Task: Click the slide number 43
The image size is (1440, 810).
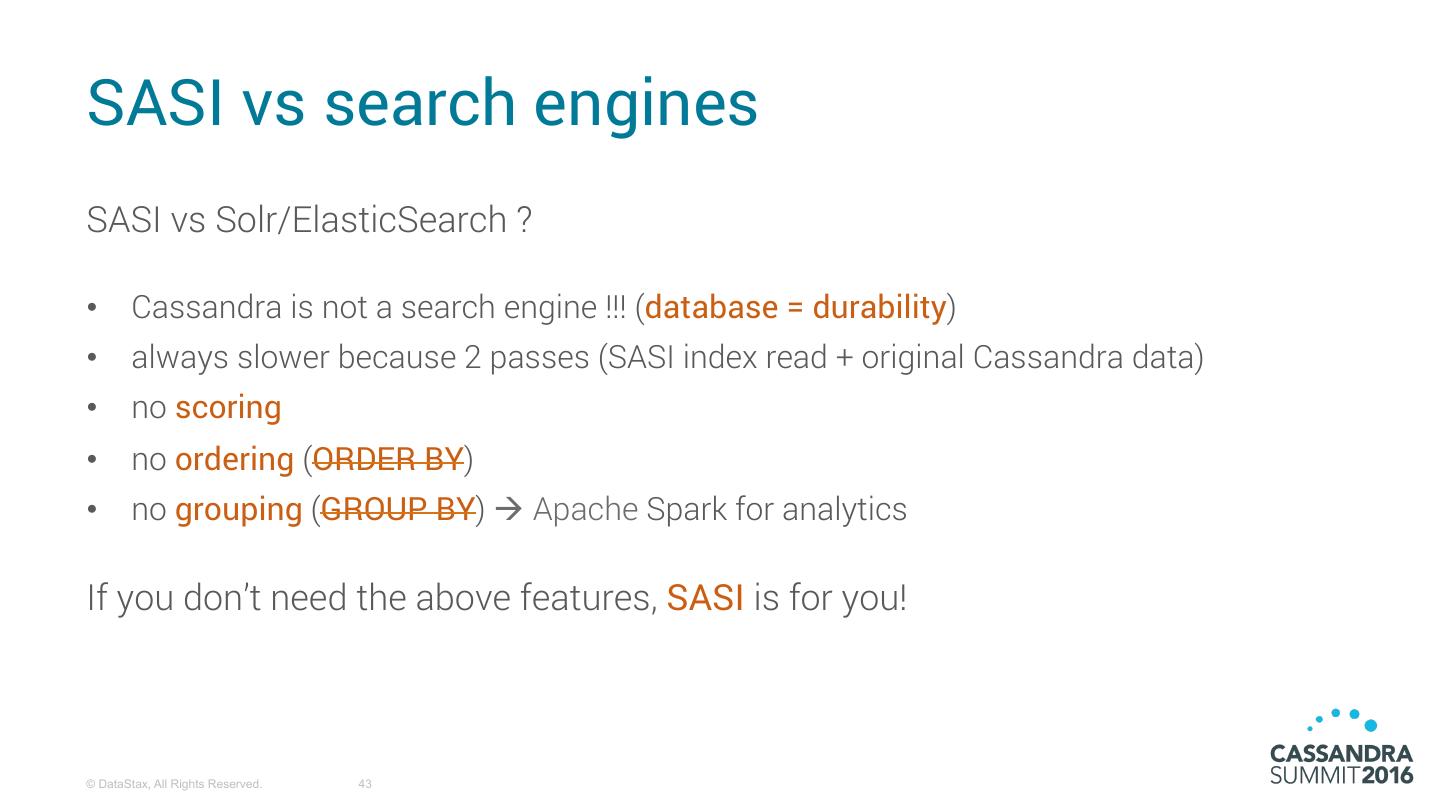Action: pos(365,785)
